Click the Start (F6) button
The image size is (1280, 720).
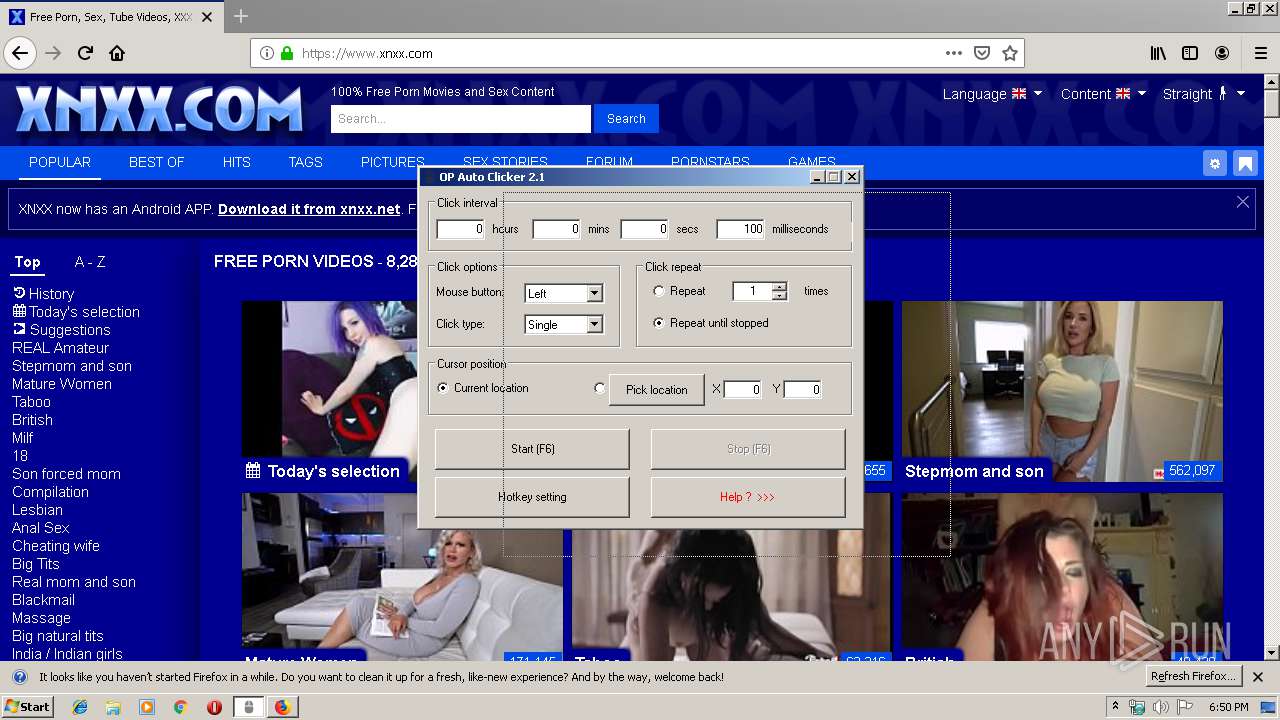pyautogui.click(x=532, y=449)
